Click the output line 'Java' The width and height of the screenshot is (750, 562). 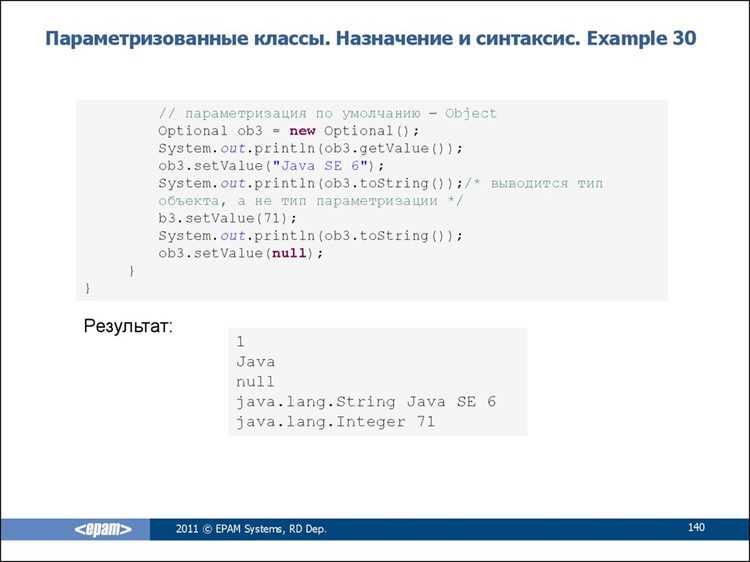tap(256, 362)
